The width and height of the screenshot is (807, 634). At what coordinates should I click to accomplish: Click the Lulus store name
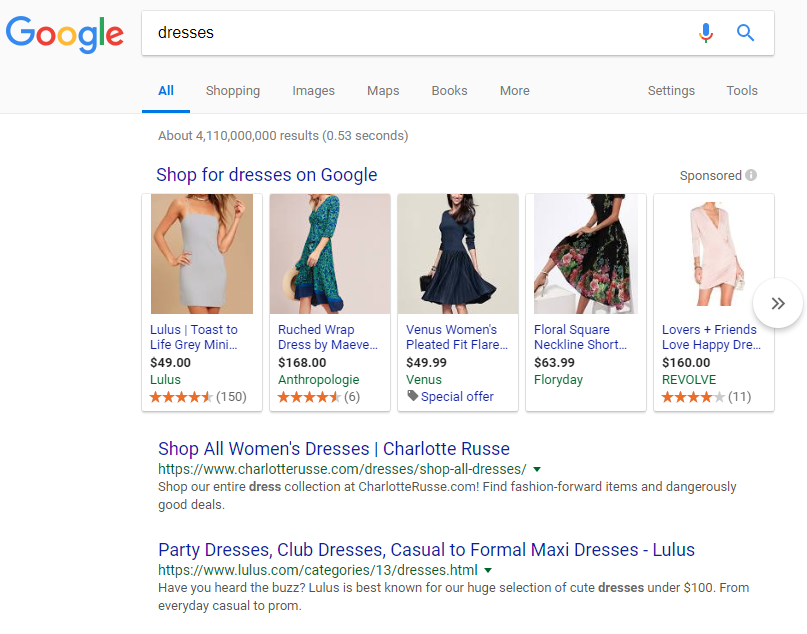coord(165,380)
